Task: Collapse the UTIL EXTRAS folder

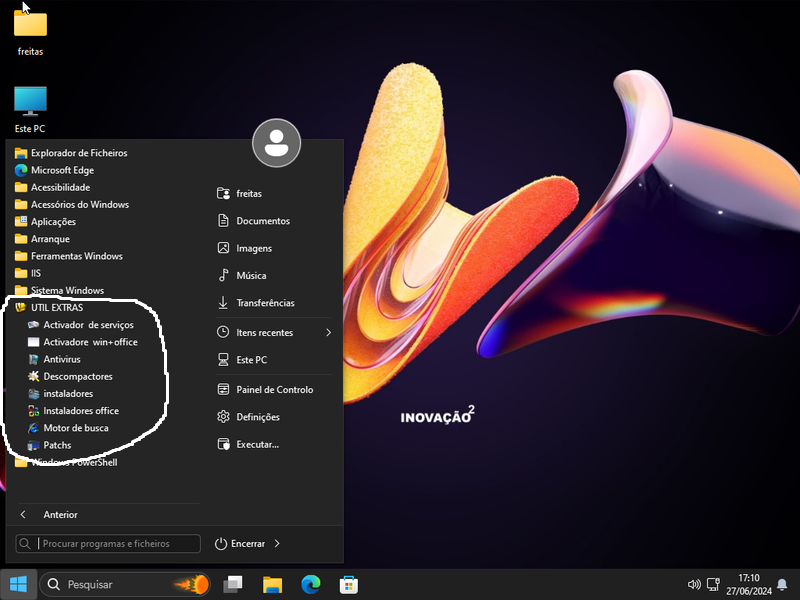Action: pyautogui.click(x=49, y=308)
